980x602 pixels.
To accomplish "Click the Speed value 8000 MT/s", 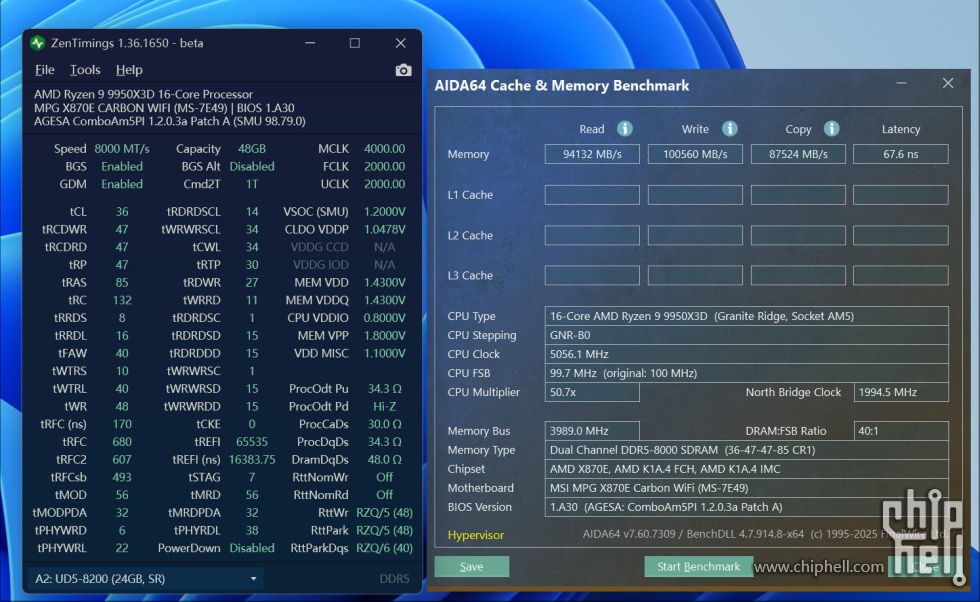I will 122,149.
